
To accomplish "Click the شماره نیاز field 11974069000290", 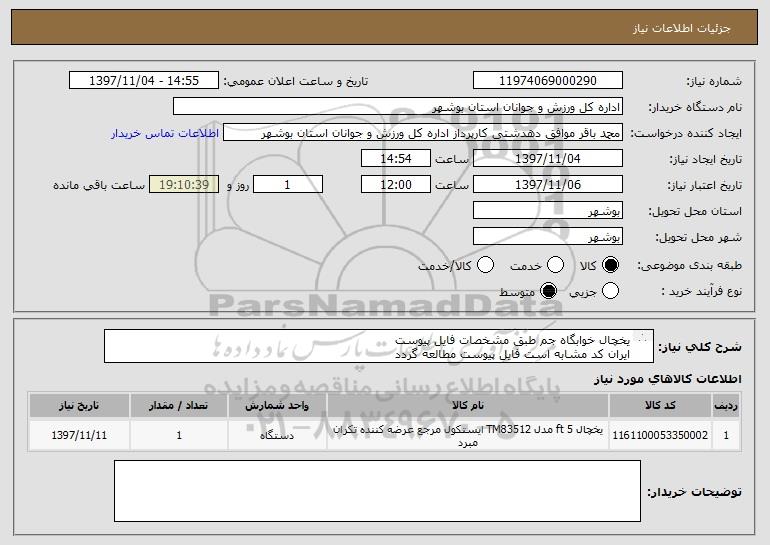I will (x=548, y=81).
